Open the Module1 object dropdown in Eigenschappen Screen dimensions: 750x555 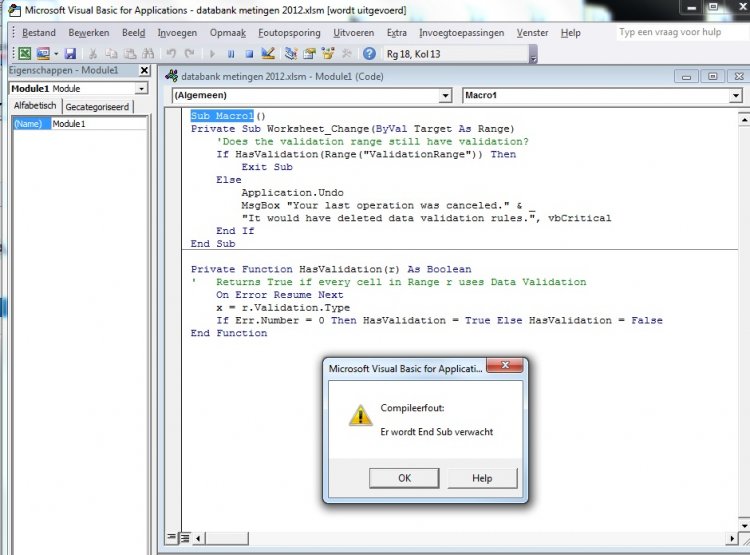click(141, 88)
